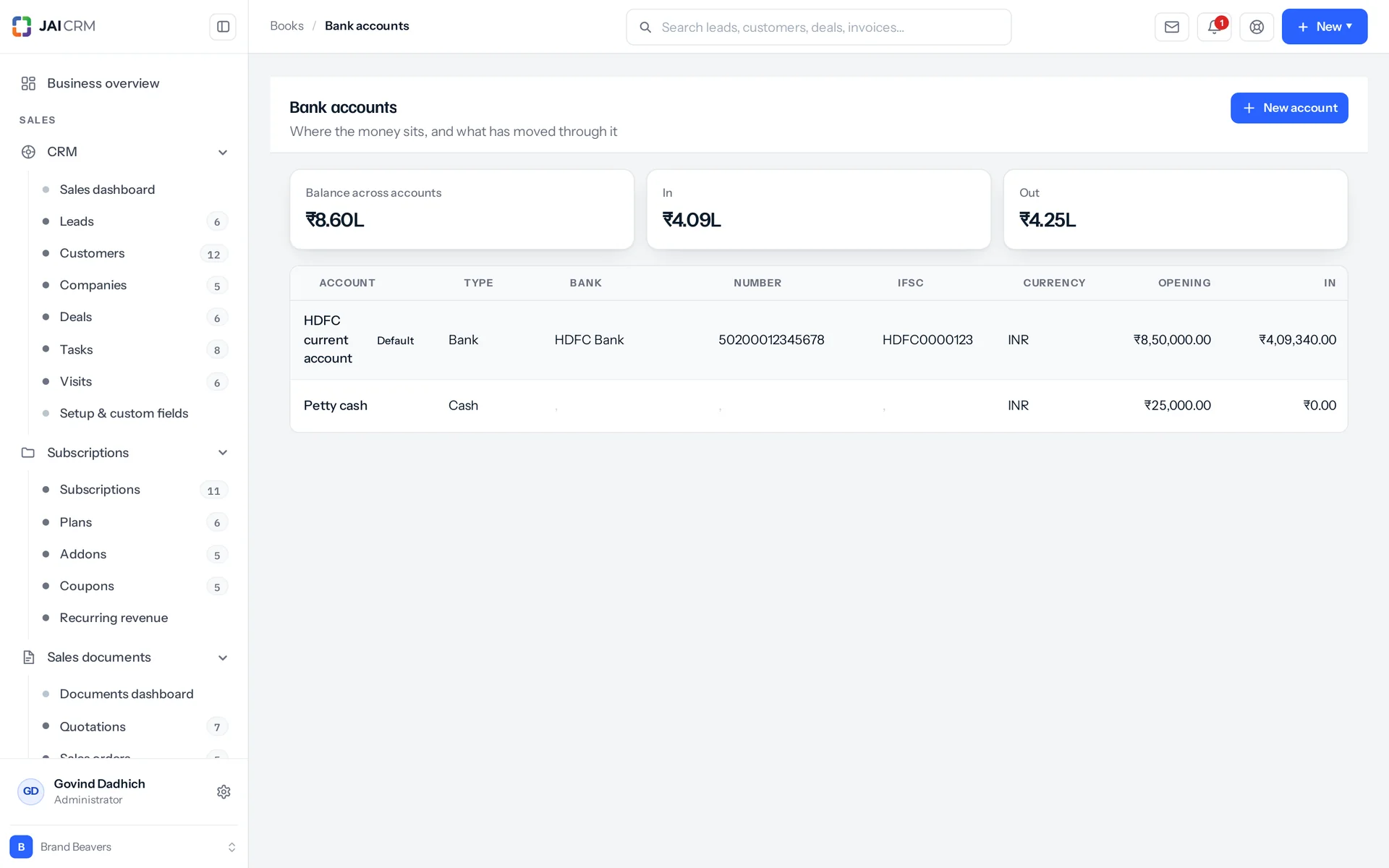Click the GD user avatar
The image size is (1389, 868).
click(x=30, y=791)
